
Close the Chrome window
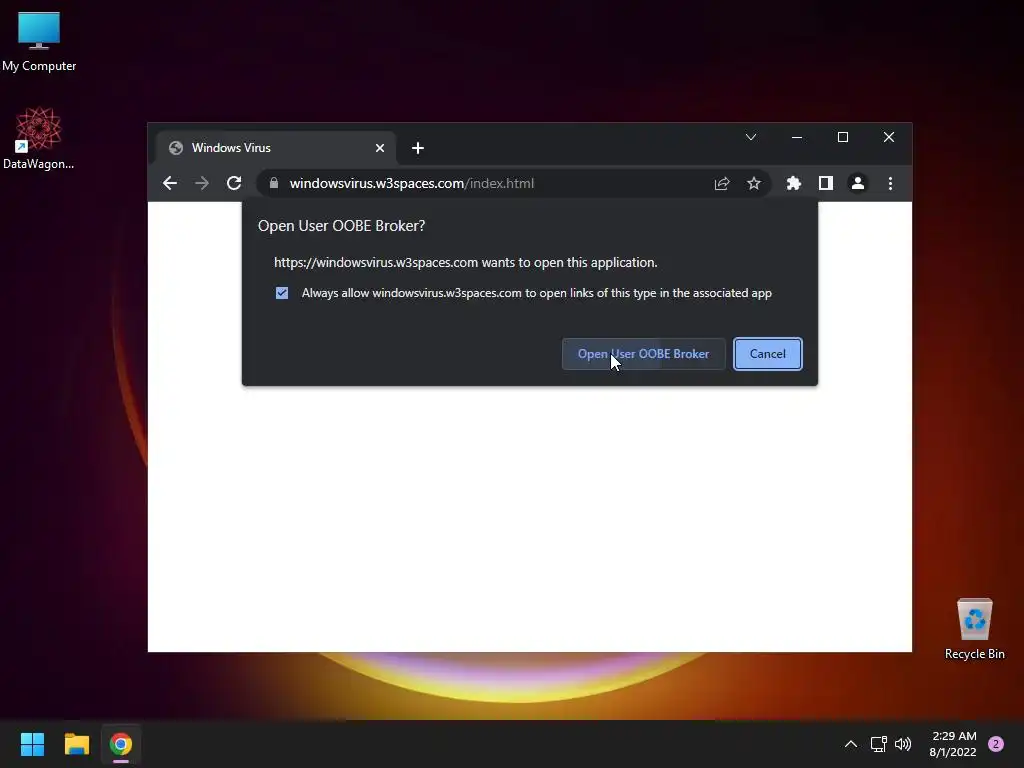[889, 137]
